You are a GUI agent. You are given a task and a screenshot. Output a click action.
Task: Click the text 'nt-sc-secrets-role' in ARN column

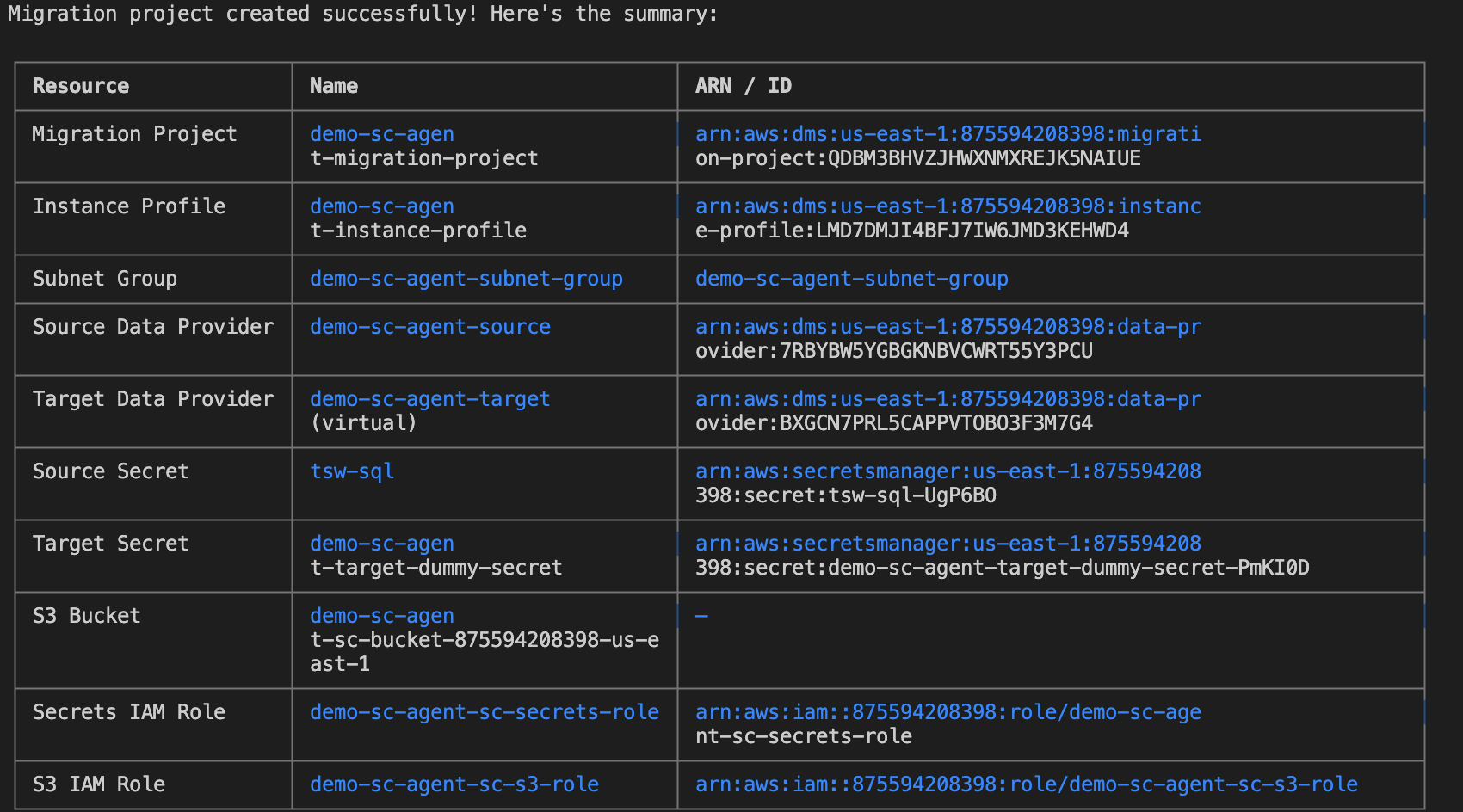point(804,736)
